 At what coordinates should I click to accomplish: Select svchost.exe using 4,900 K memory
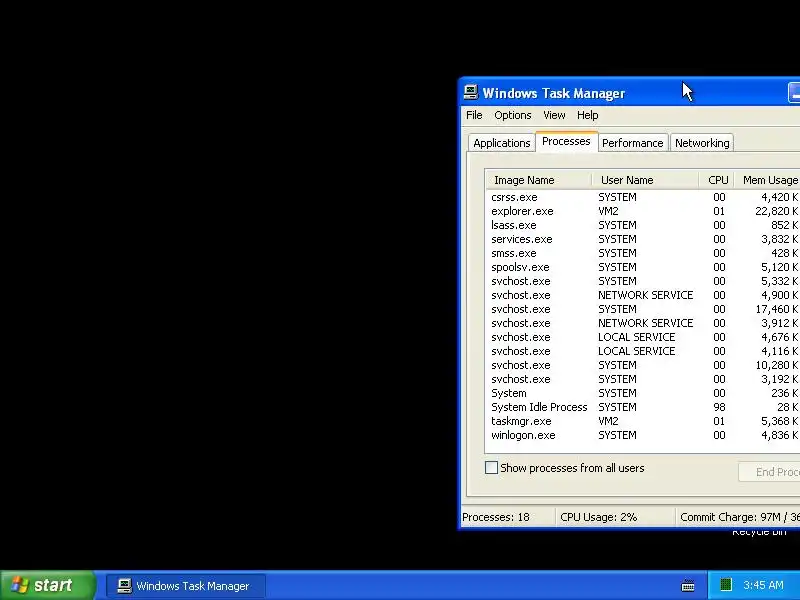pyautogui.click(x=643, y=295)
